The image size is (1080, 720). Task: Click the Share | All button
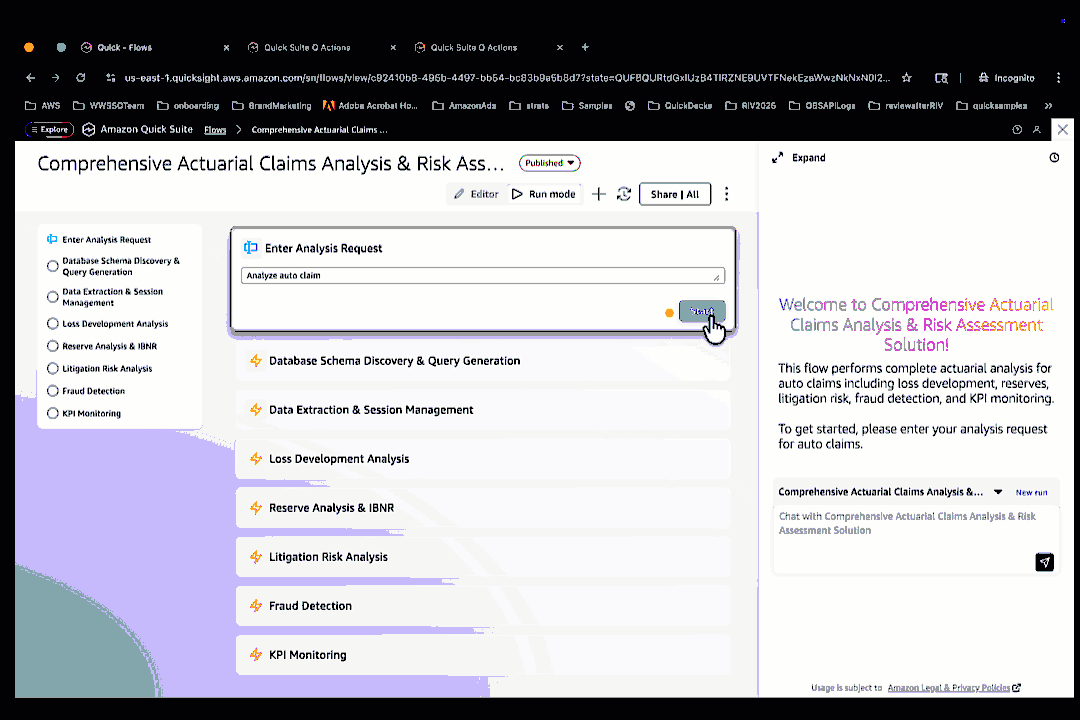tap(675, 194)
